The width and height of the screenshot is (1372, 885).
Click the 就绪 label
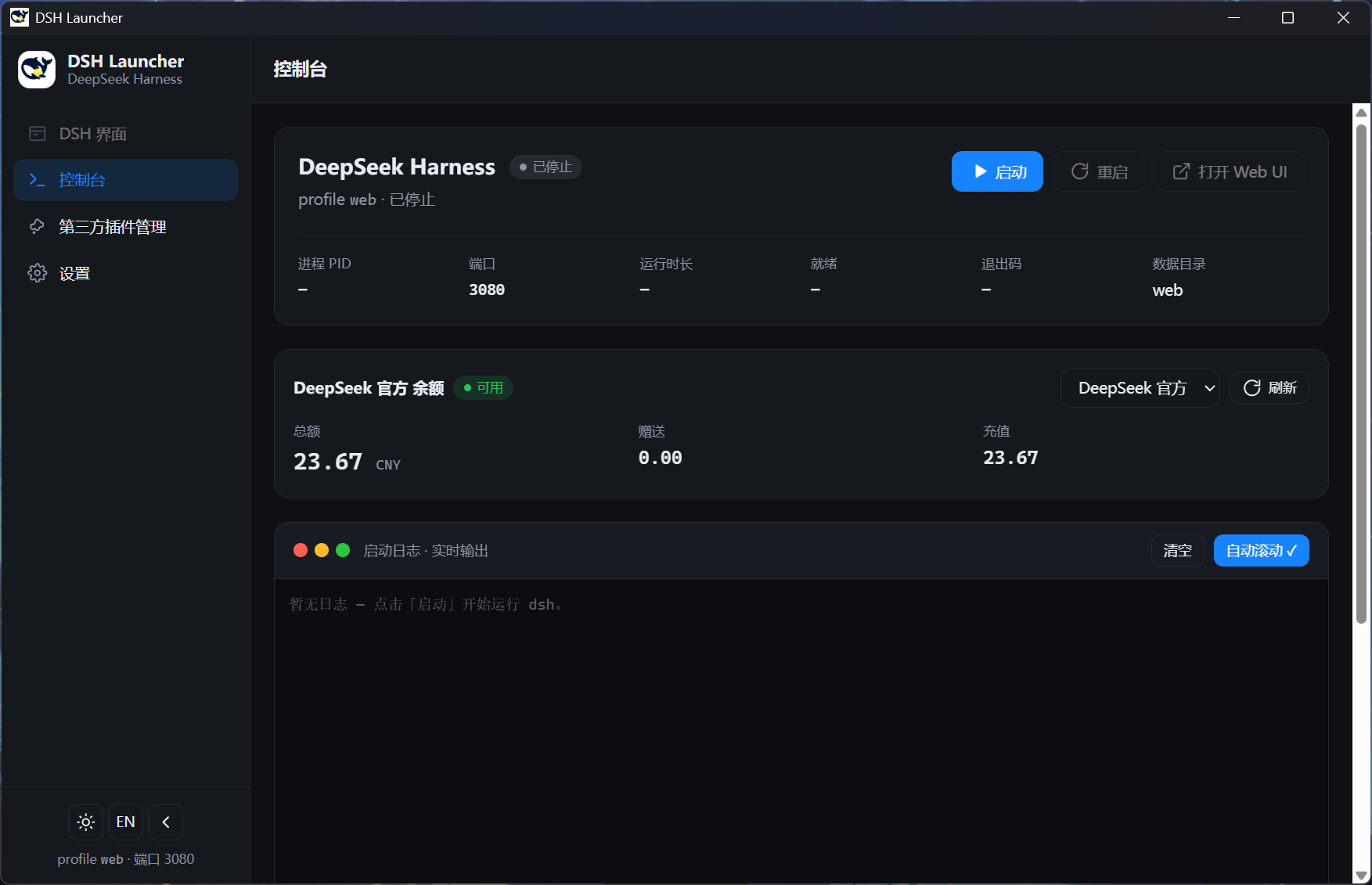pyautogui.click(x=823, y=264)
